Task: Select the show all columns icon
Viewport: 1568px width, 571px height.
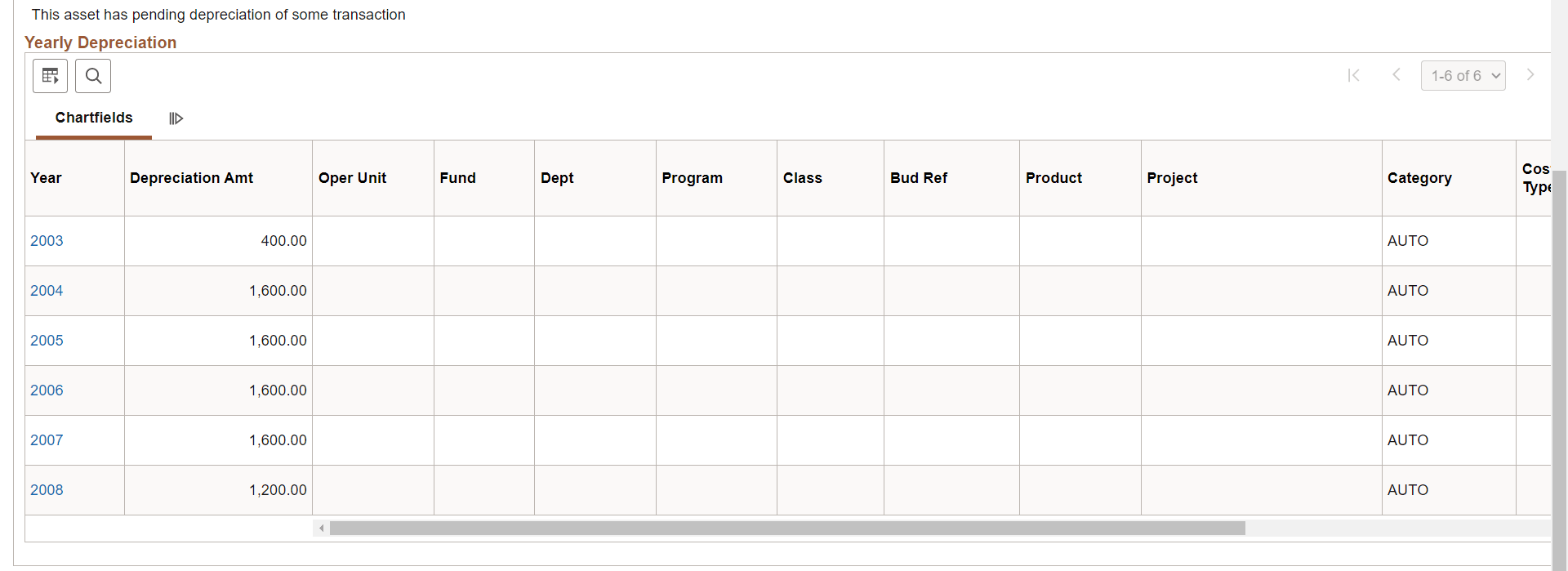Action: pos(176,118)
